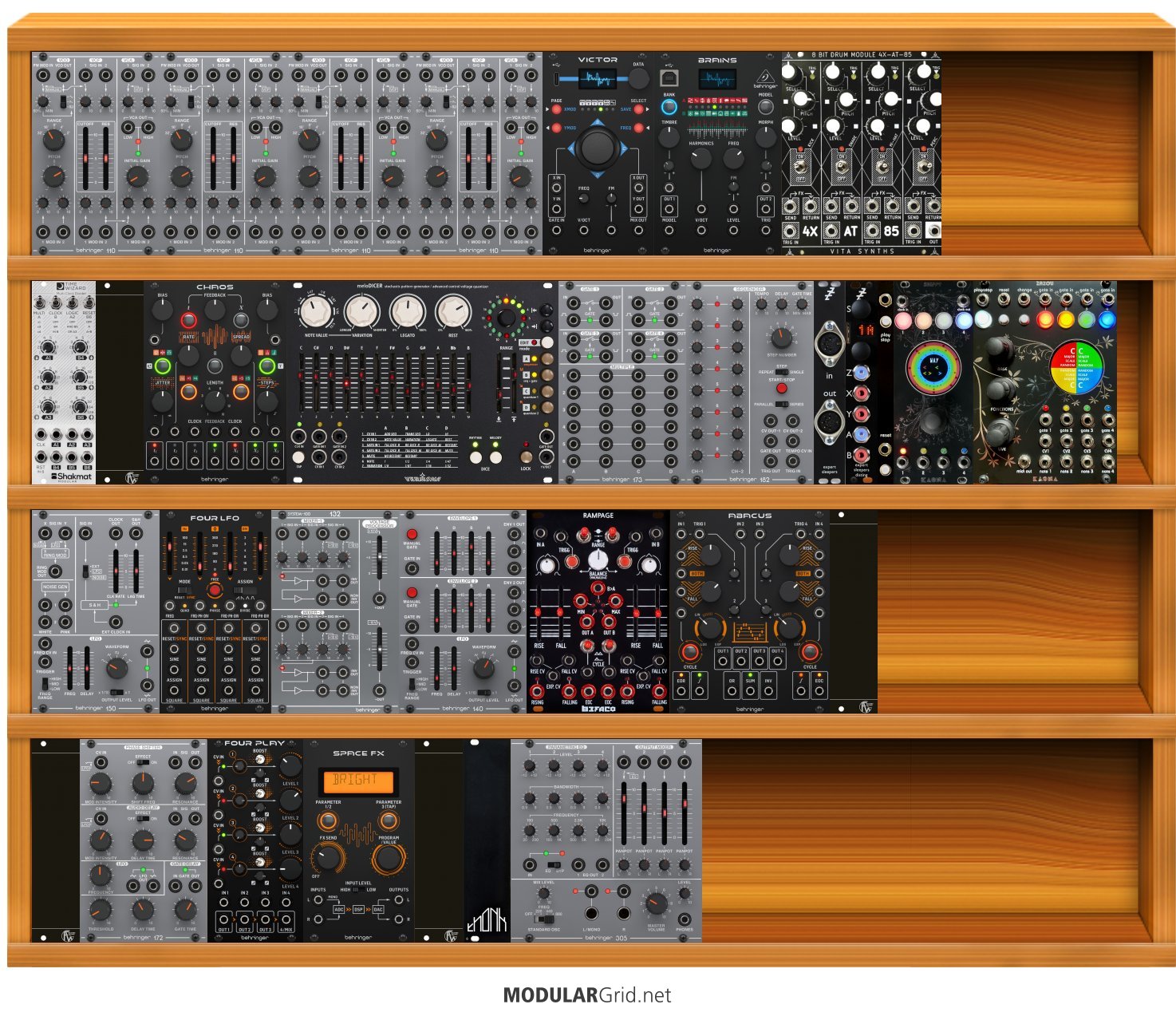Click Victor's central joystick
The height and width of the screenshot is (1012, 1176).
point(597,148)
